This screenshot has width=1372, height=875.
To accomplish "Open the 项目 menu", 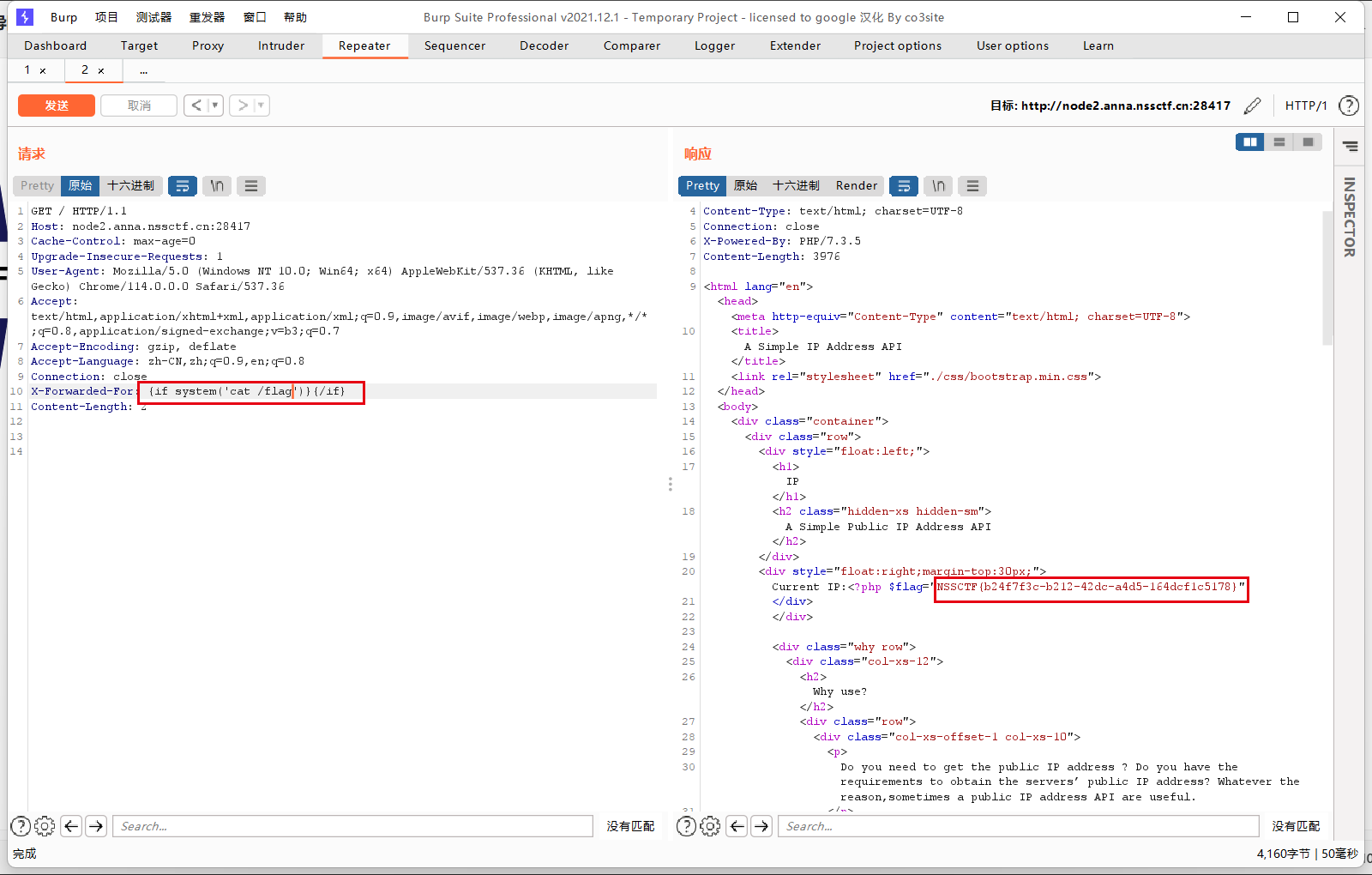I will point(106,17).
